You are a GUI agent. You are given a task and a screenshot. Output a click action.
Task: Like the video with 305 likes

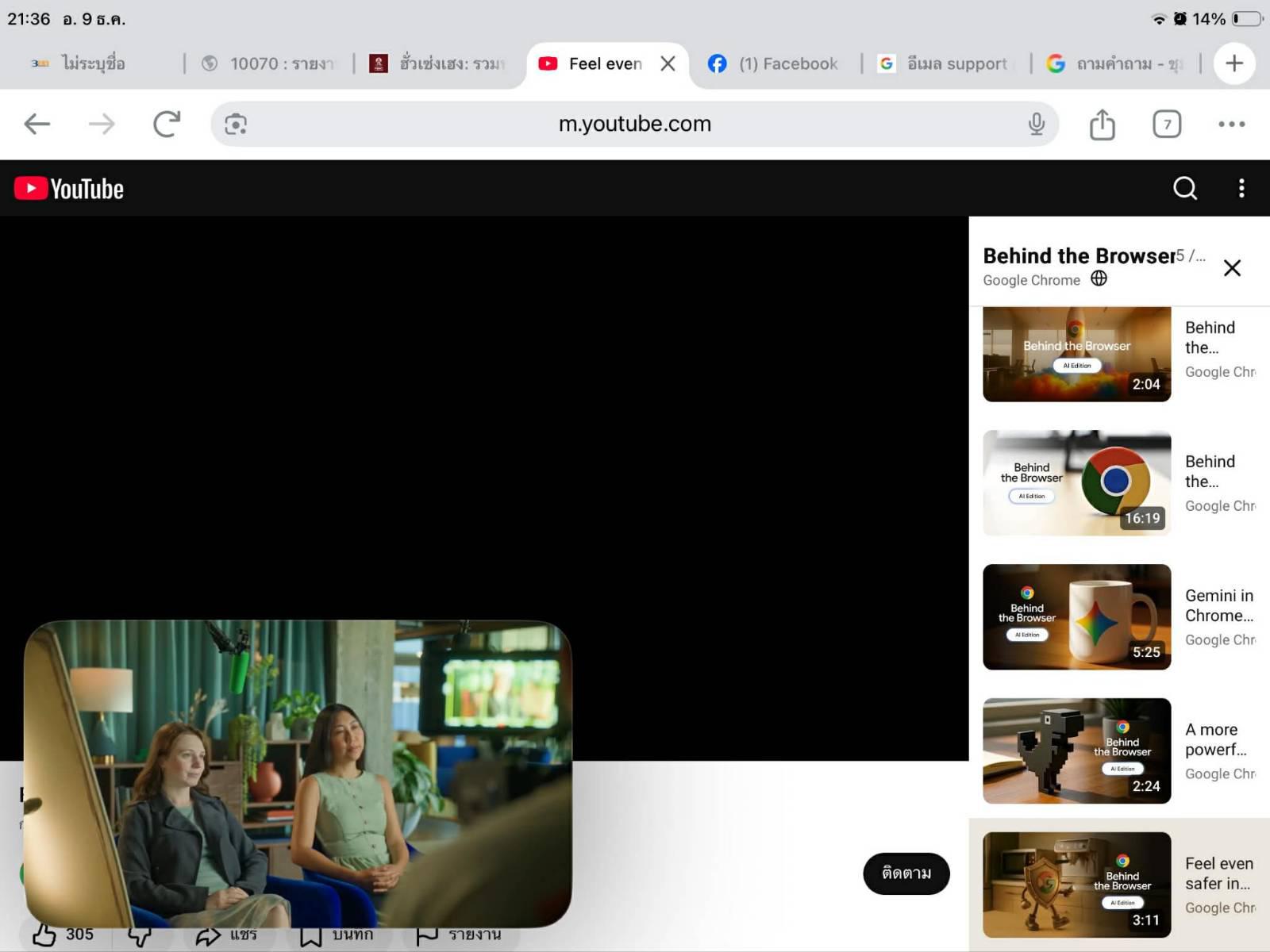46,935
